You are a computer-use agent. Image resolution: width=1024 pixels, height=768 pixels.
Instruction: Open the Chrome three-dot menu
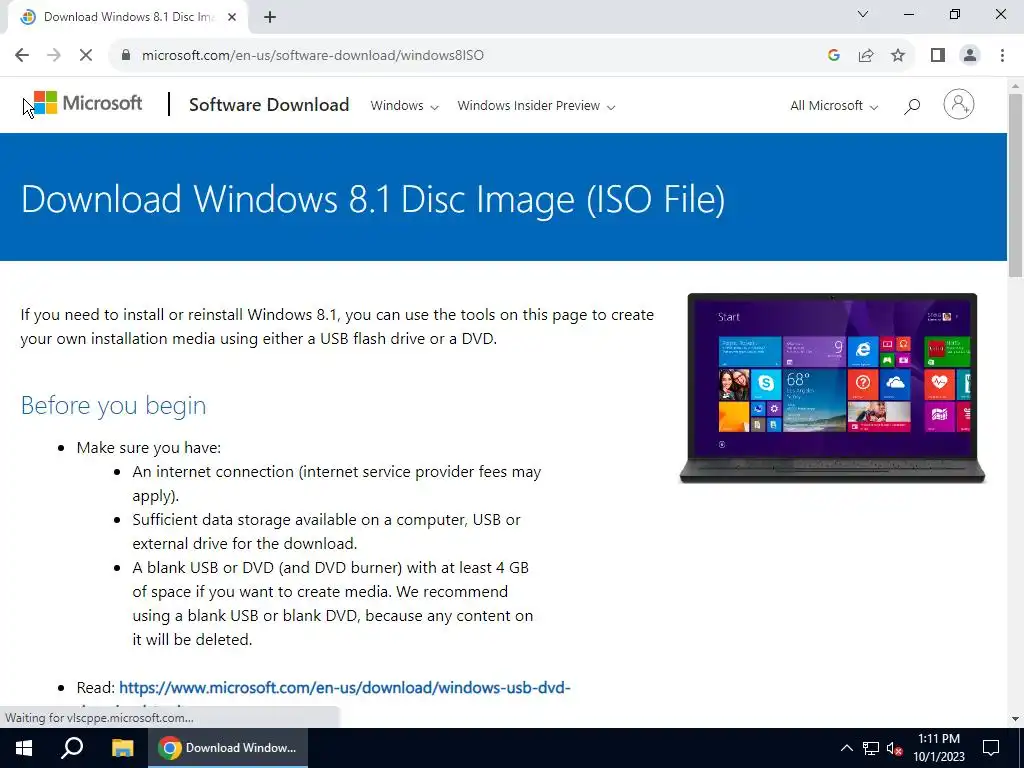coord(1002,55)
